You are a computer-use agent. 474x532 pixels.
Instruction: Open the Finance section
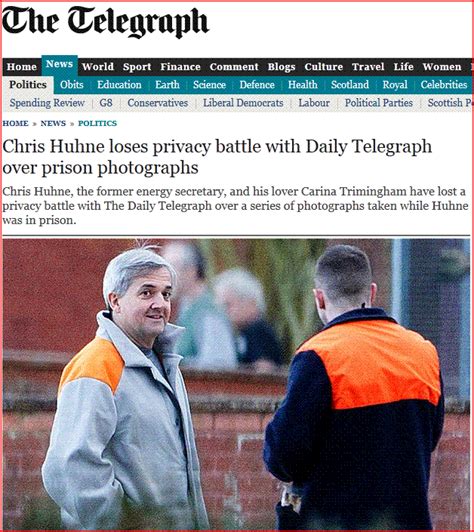coord(181,67)
